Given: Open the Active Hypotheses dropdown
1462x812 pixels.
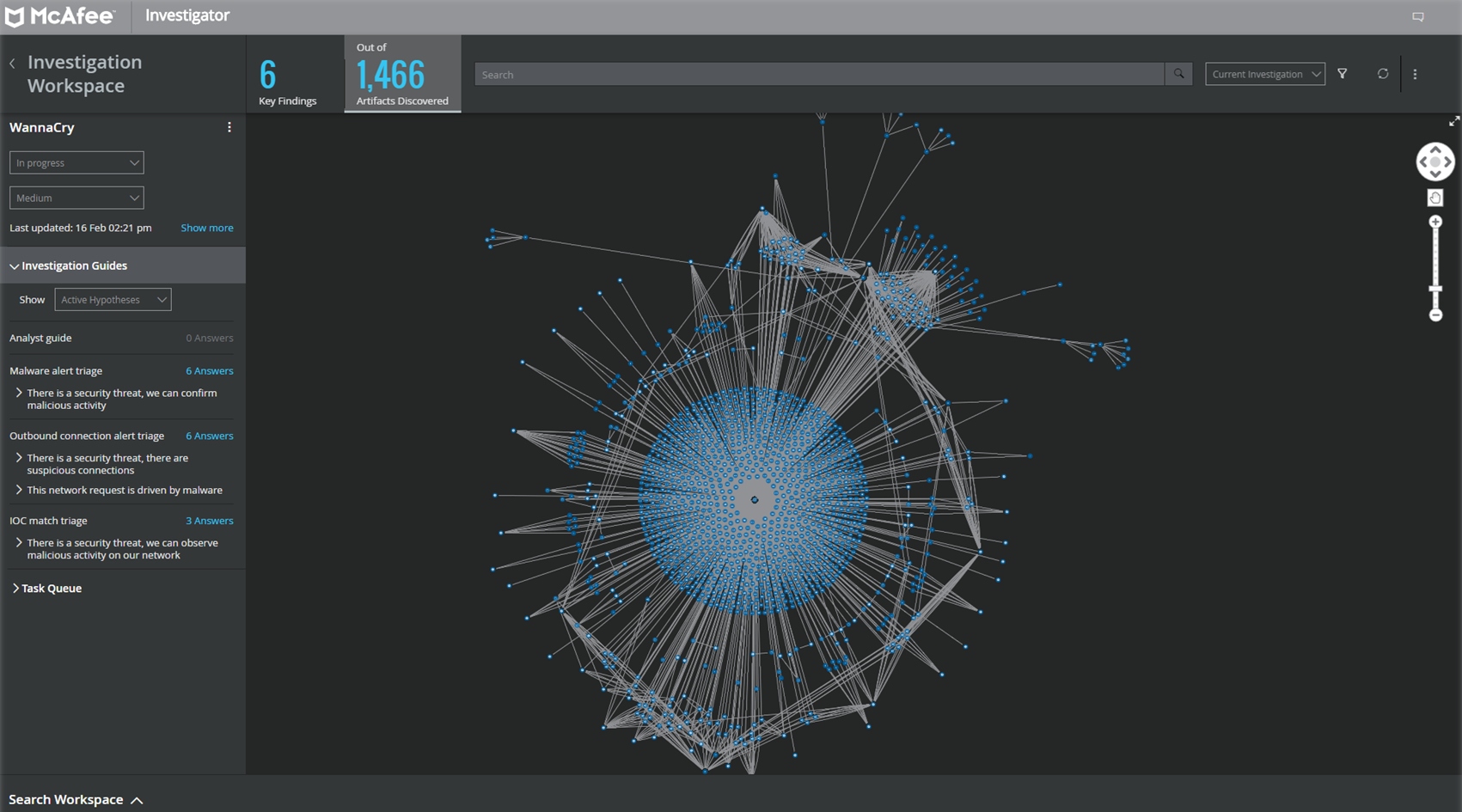Looking at the screenshot, I should click(x=113, y=299).
